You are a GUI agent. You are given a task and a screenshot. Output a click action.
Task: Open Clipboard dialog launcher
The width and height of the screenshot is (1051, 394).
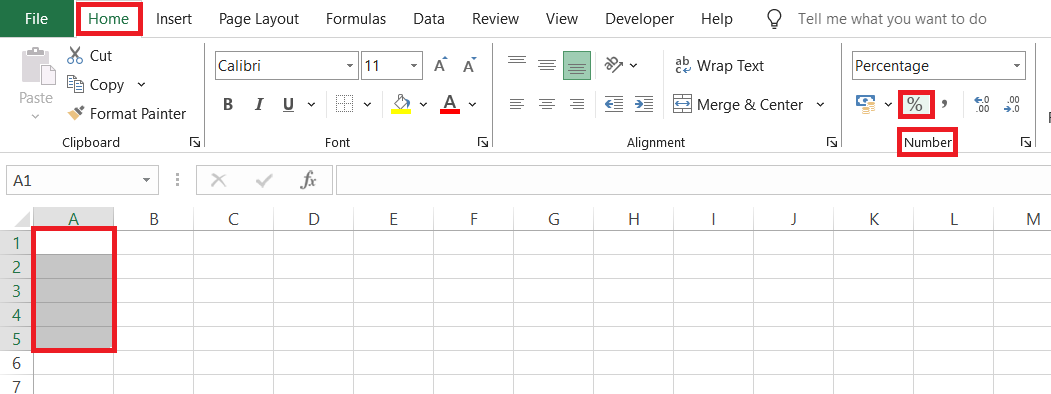(x=194, y=142)
